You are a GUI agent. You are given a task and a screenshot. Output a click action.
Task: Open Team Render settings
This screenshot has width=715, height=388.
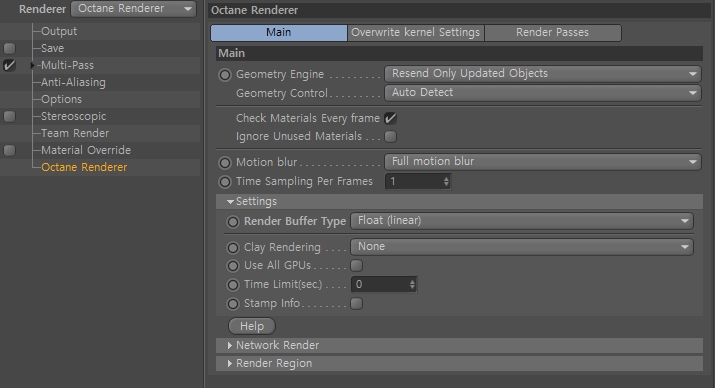[75, 133]
